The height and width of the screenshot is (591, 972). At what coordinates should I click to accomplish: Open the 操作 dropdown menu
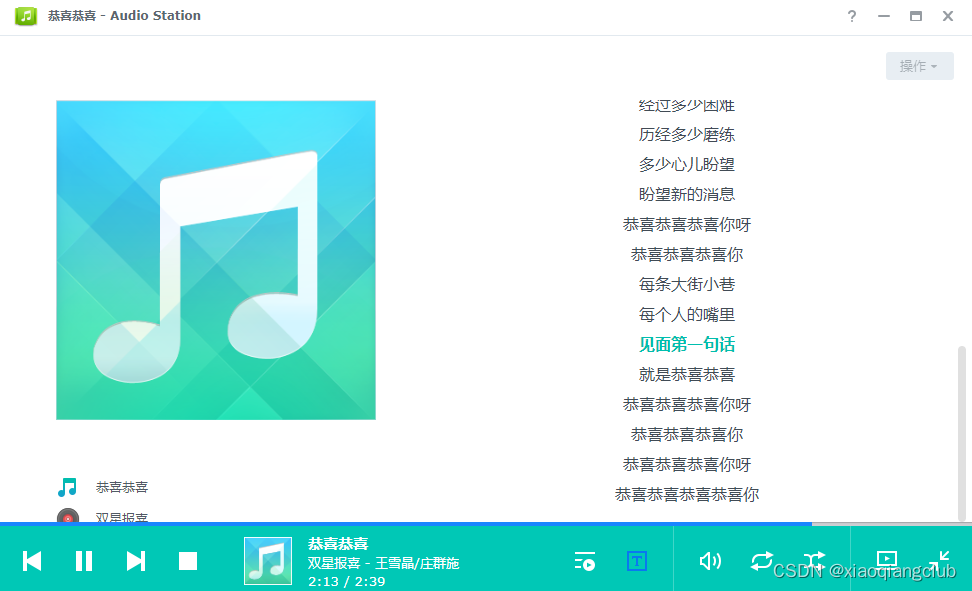(918, 65)
